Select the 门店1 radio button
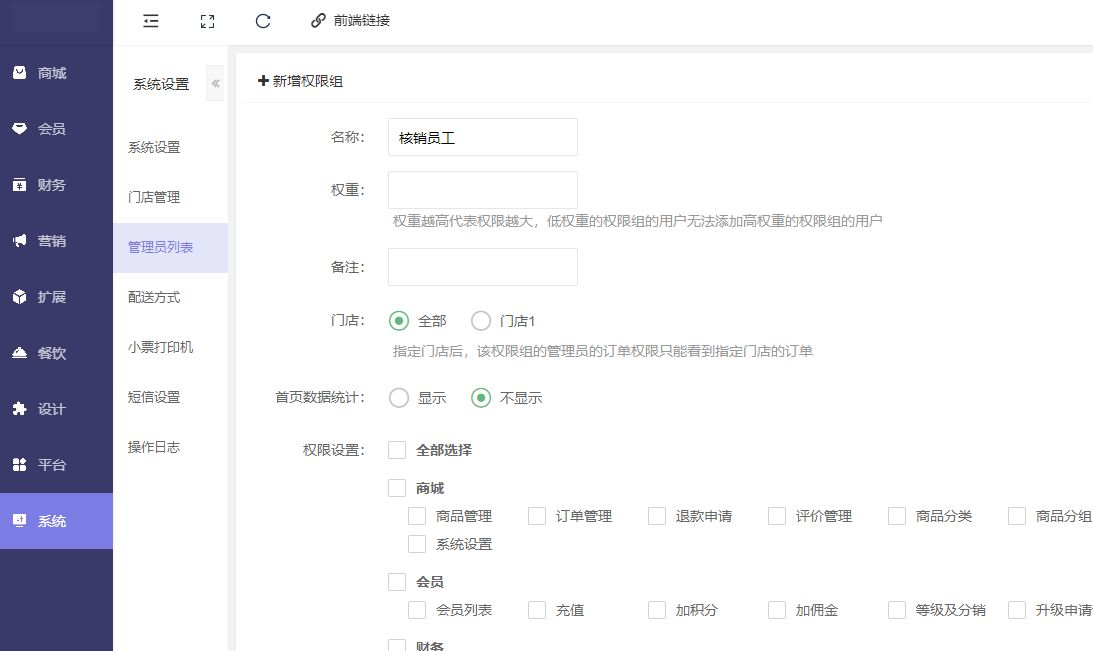The width and height of the screenshot is (1093, 651). [x=481, y=321]
